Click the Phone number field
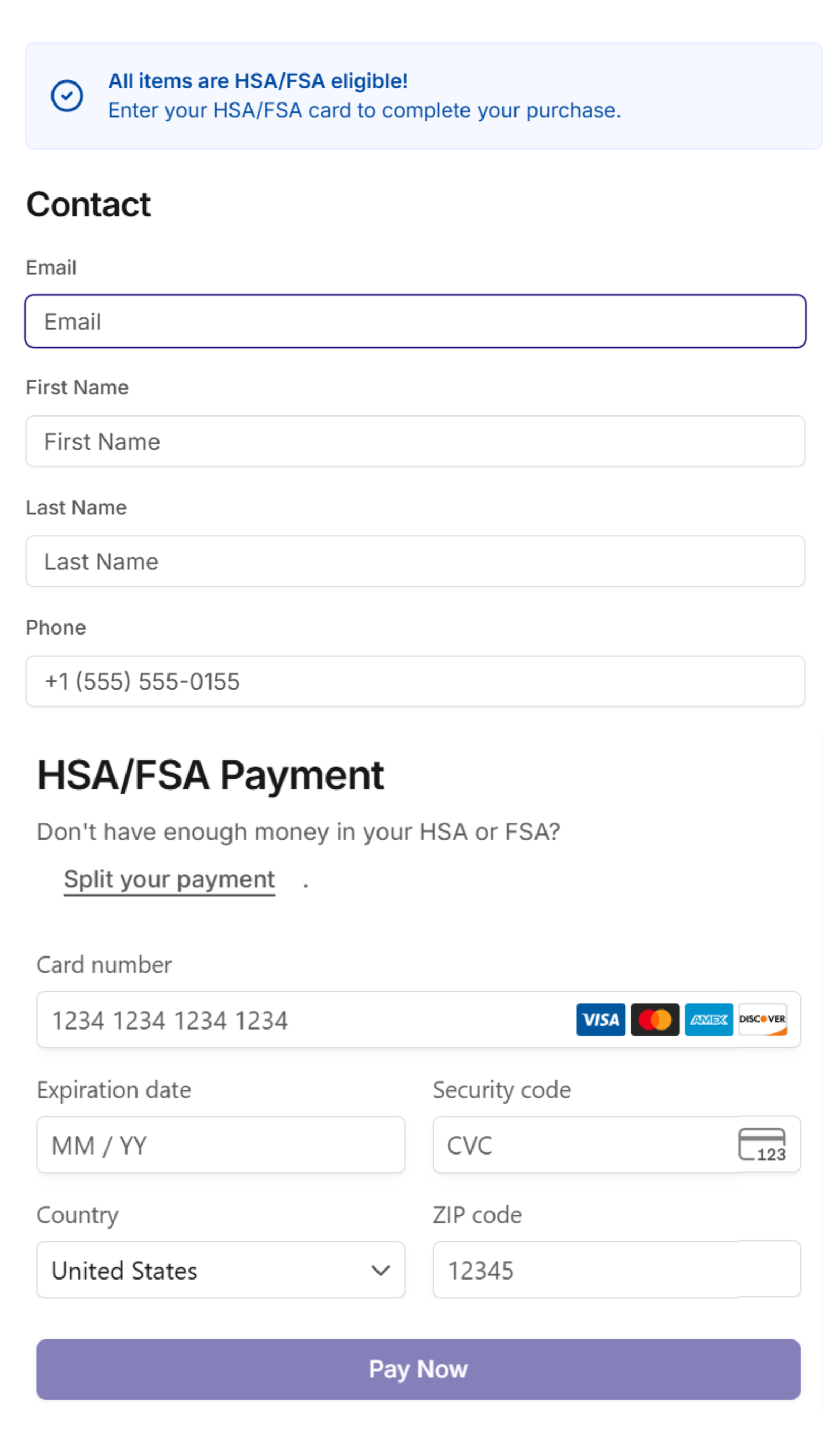This screenshot has width=840, height=1435. (x=415, y=681)
